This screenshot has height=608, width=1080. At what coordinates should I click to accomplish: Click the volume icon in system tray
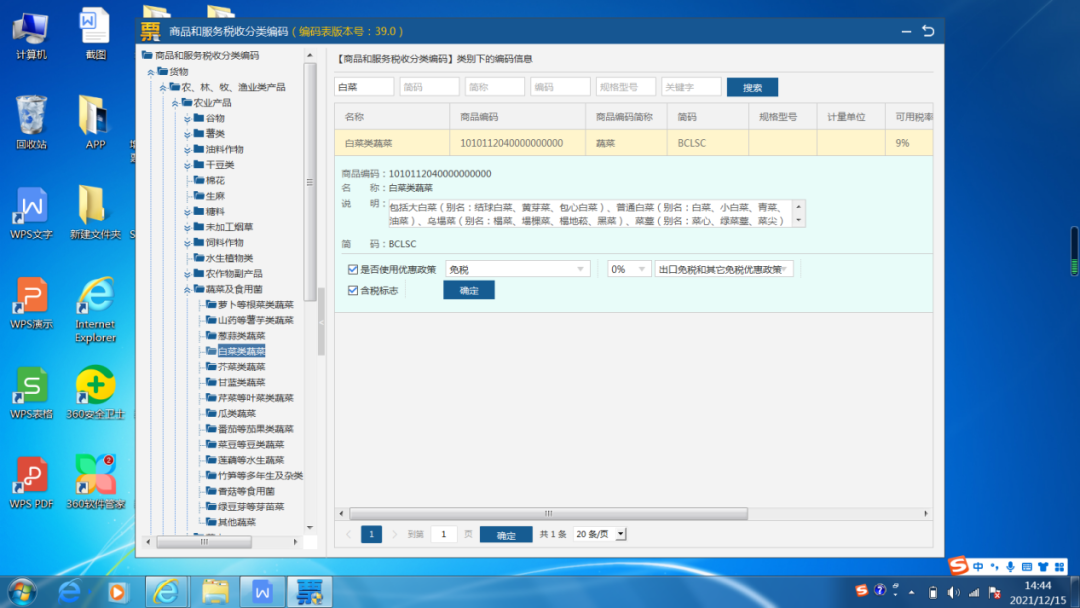(953, 592)
